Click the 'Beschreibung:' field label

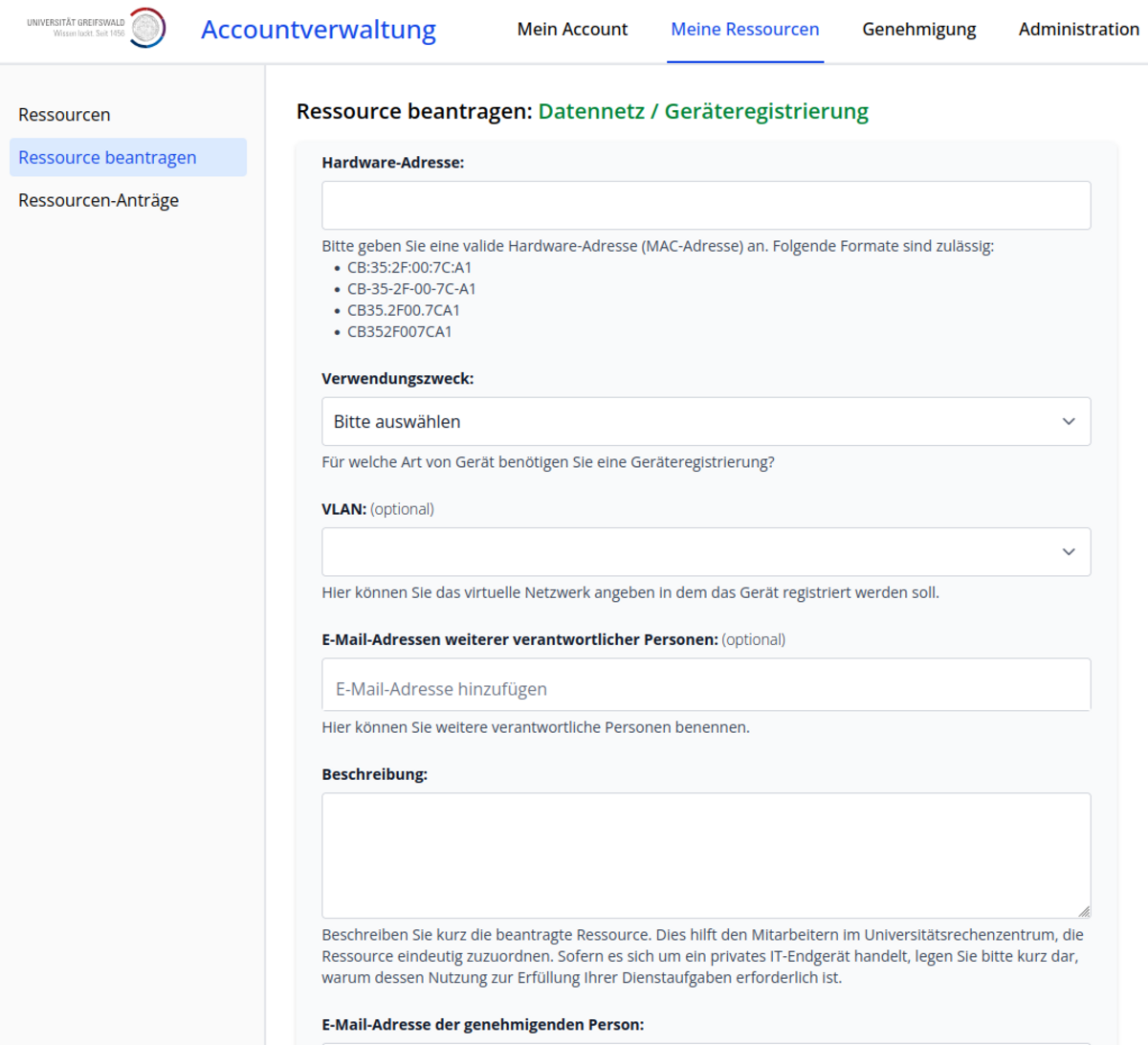[374, 774]
